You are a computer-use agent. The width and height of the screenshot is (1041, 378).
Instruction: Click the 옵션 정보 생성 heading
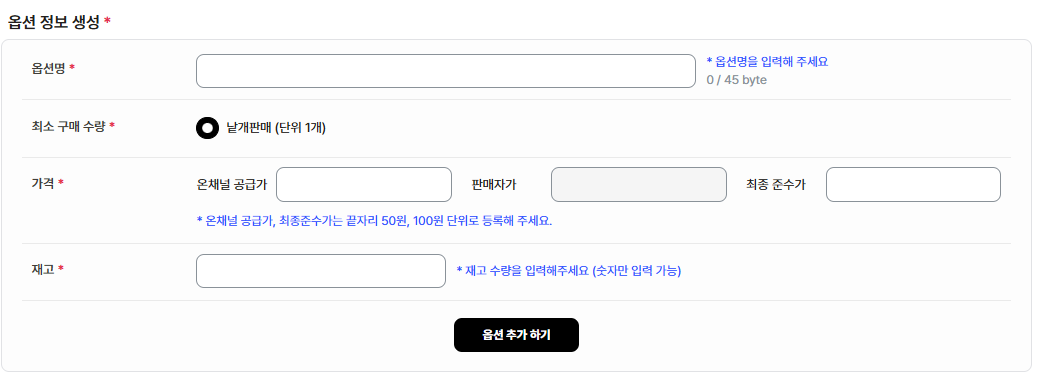59,21
